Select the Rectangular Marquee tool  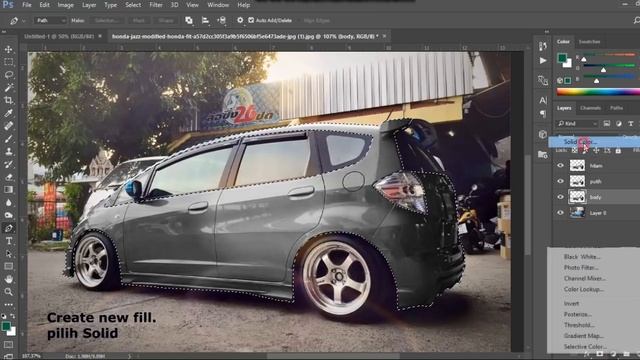(x=9, y=62)
